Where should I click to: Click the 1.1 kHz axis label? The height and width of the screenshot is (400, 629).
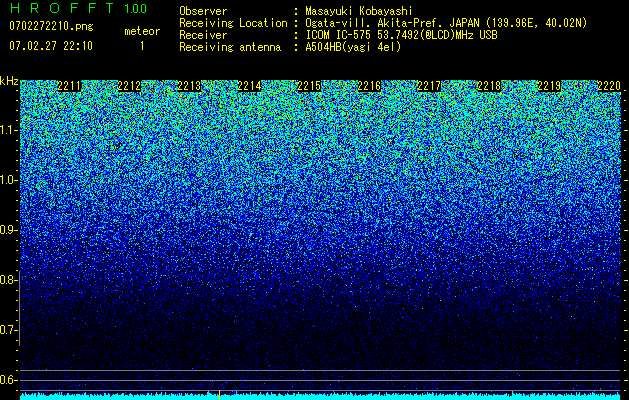click(8, 130)
